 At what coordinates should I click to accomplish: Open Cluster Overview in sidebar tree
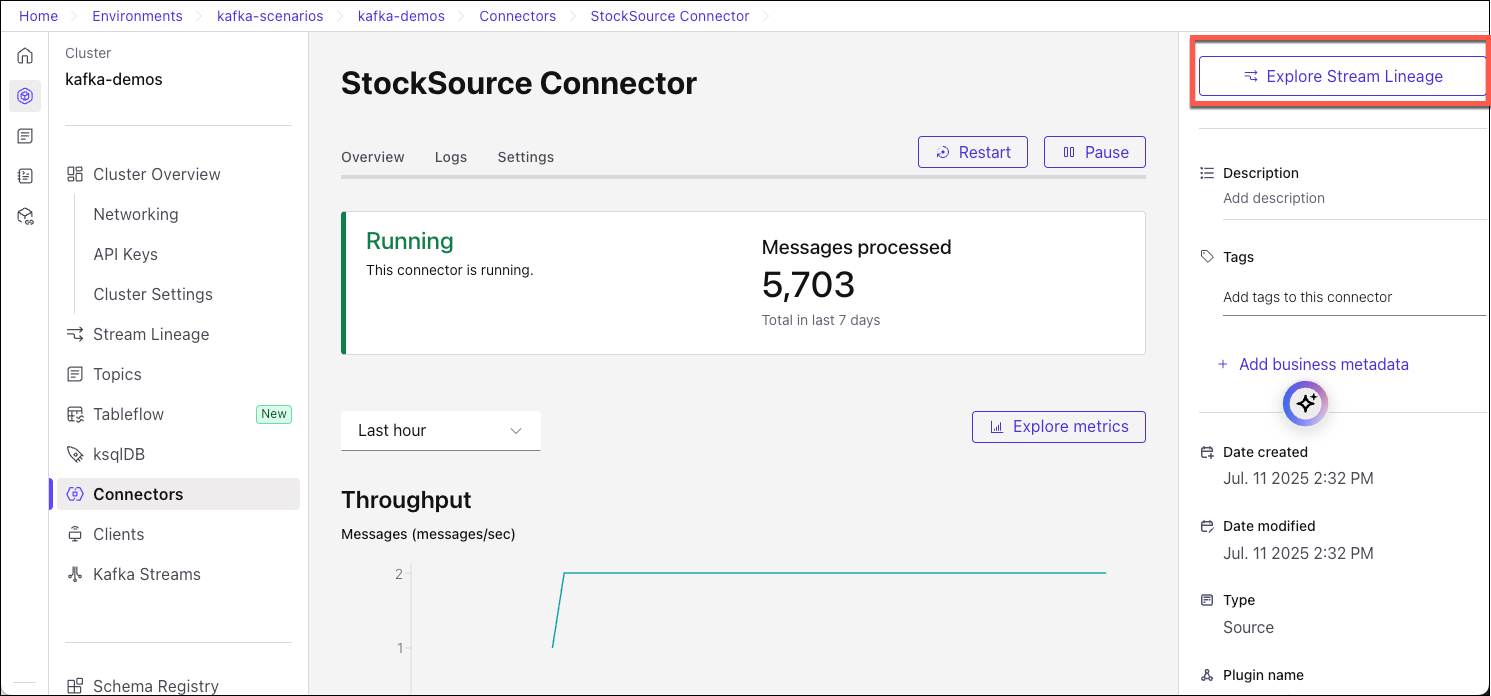click(156, 174)
